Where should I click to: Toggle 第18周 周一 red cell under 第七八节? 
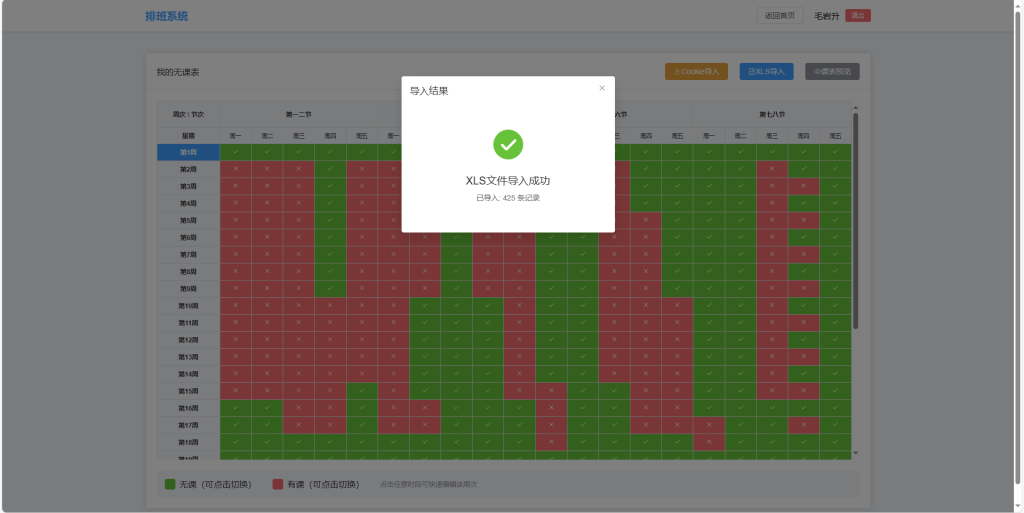(709, 441)
